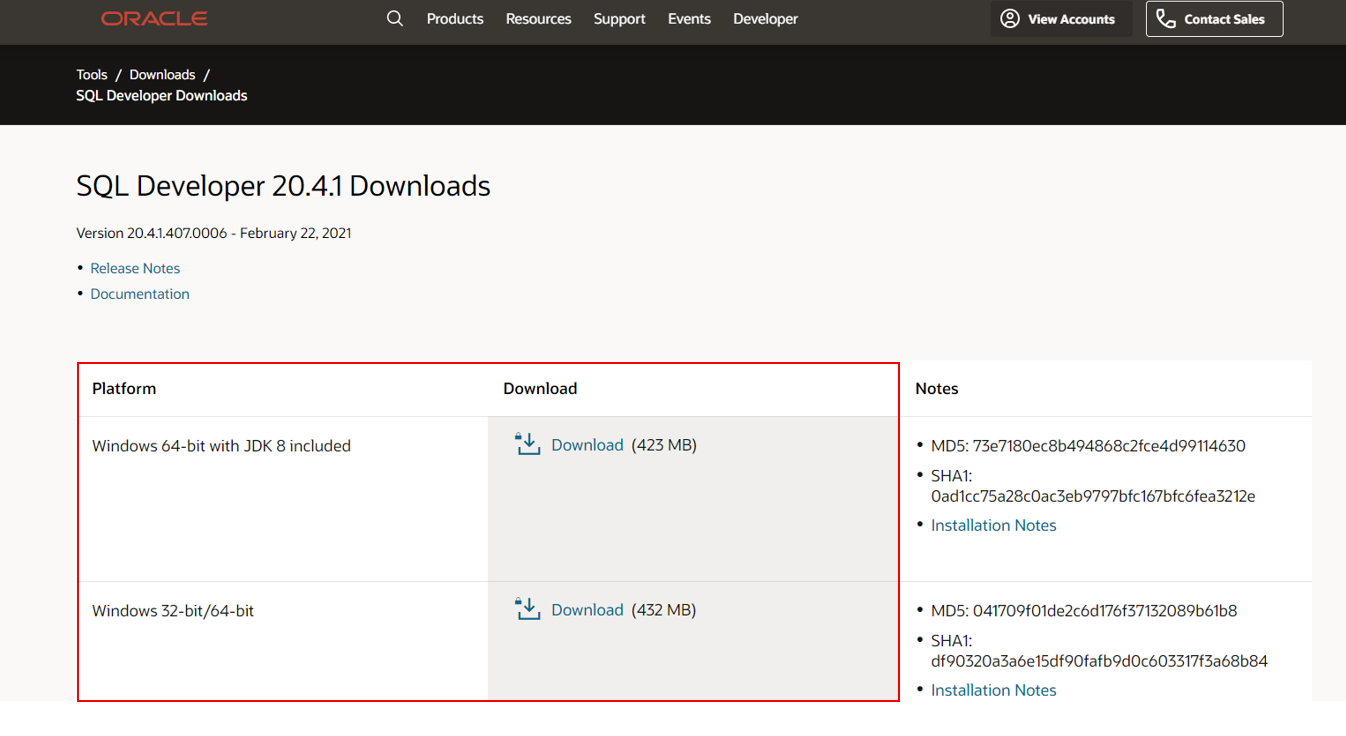This screenshot has height=736, width=1346.
Task: Open the Documentation link
Action: [140, 294]
